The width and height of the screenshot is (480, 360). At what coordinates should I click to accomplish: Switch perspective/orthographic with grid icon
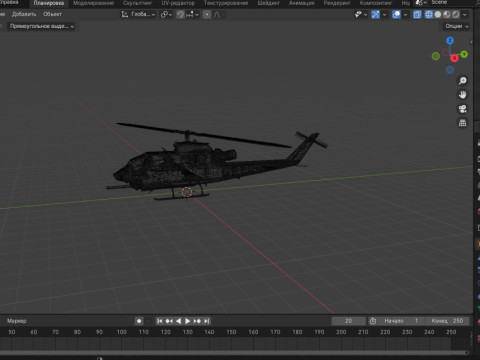[462, 123]
